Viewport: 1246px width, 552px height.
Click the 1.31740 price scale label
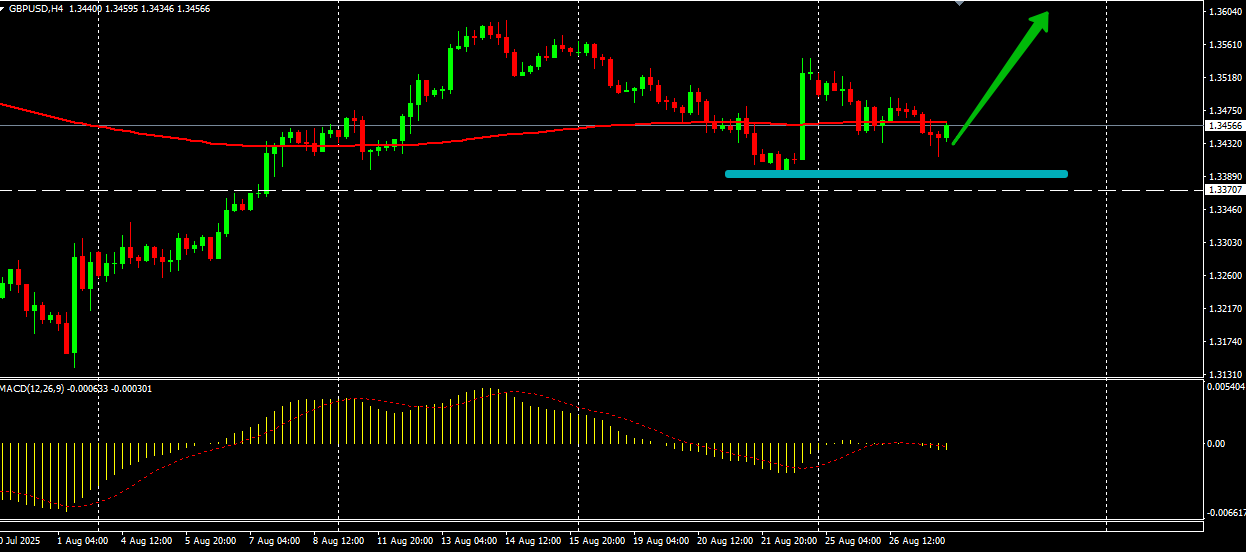coord(1224,342)
